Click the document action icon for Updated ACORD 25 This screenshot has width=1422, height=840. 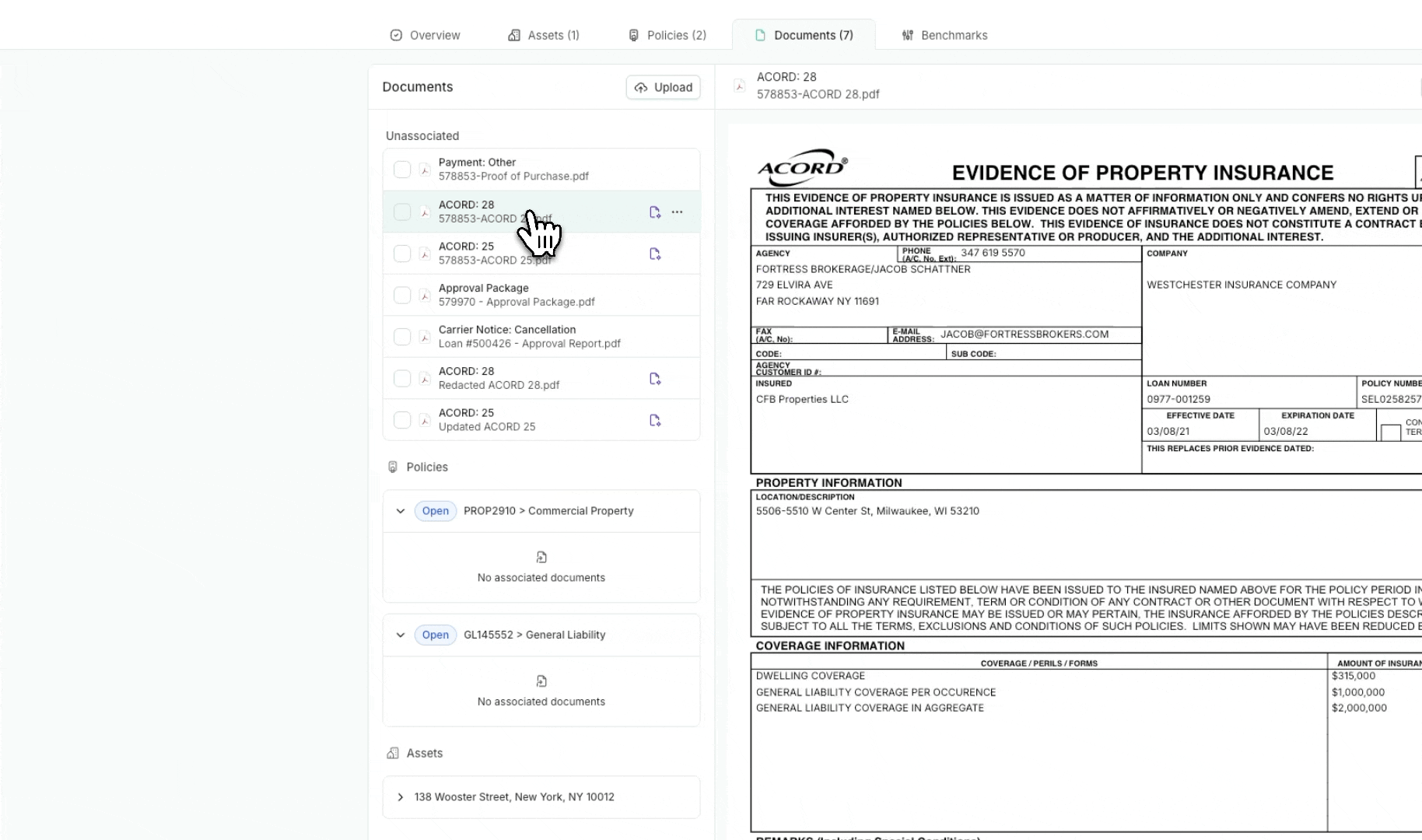[655, 421]
